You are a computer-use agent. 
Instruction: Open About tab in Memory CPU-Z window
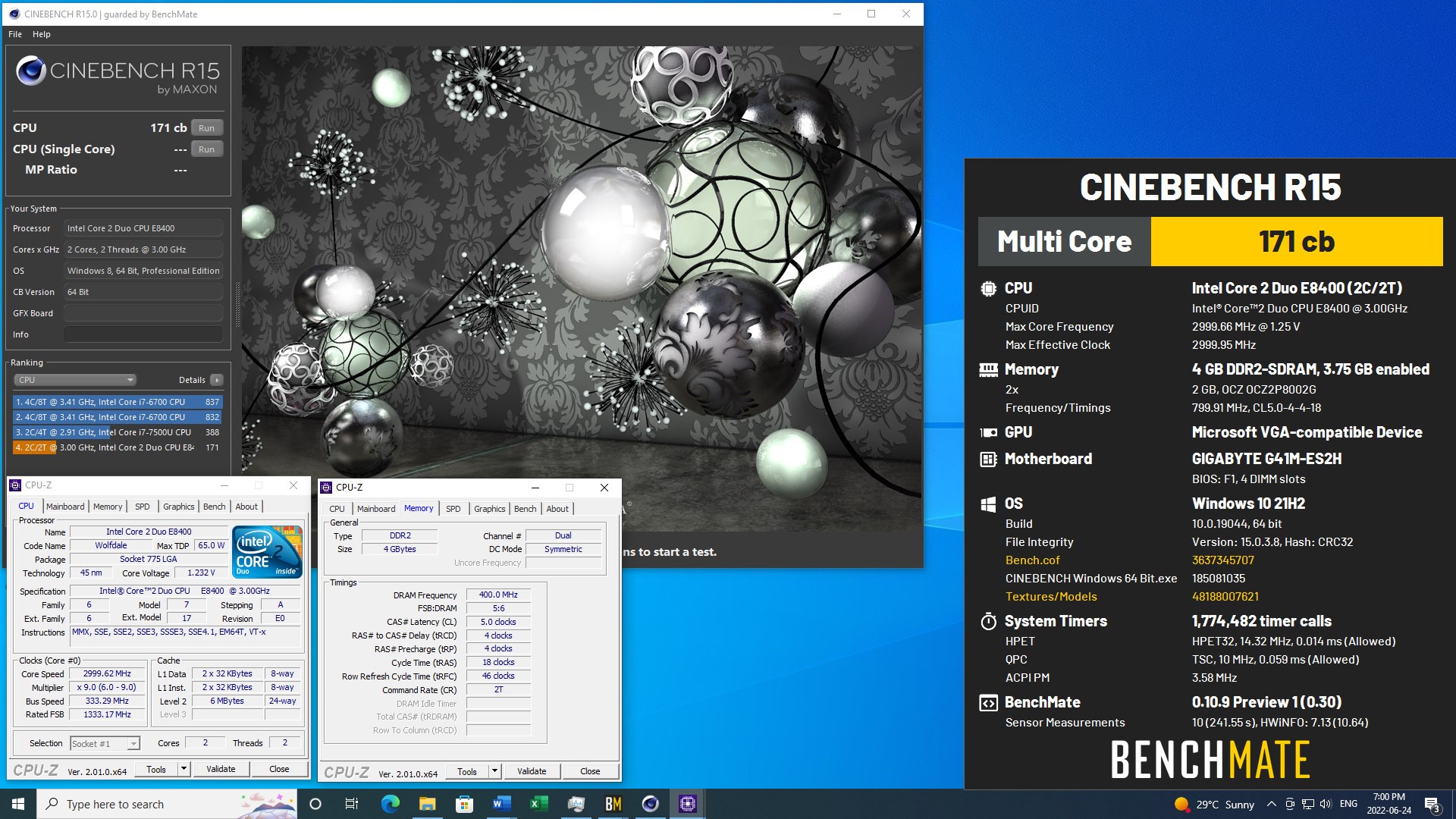pos(557,509)
